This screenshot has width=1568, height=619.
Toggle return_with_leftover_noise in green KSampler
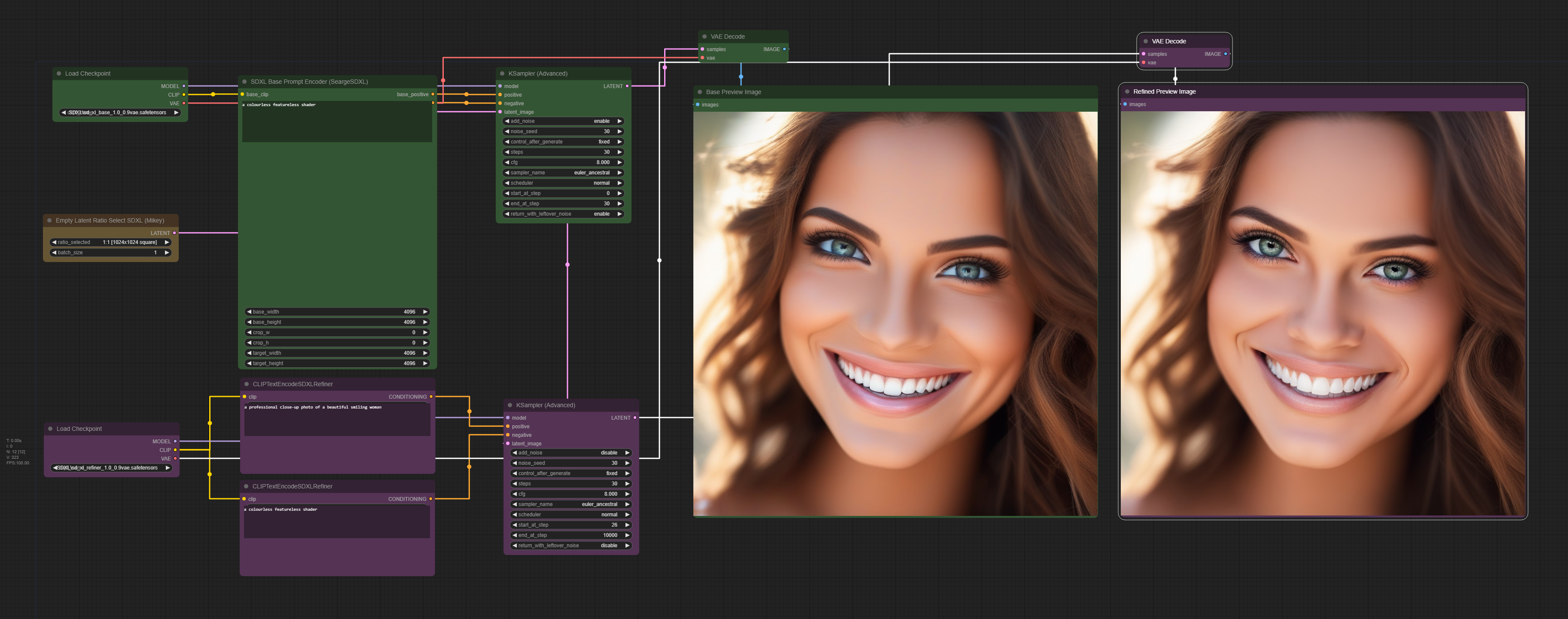563,213
